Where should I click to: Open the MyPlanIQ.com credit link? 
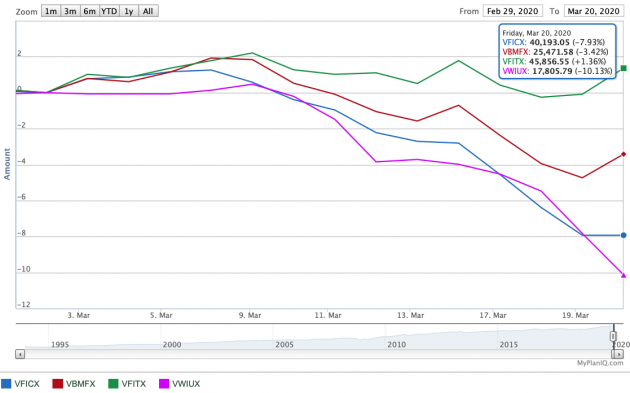click(600, 363)
